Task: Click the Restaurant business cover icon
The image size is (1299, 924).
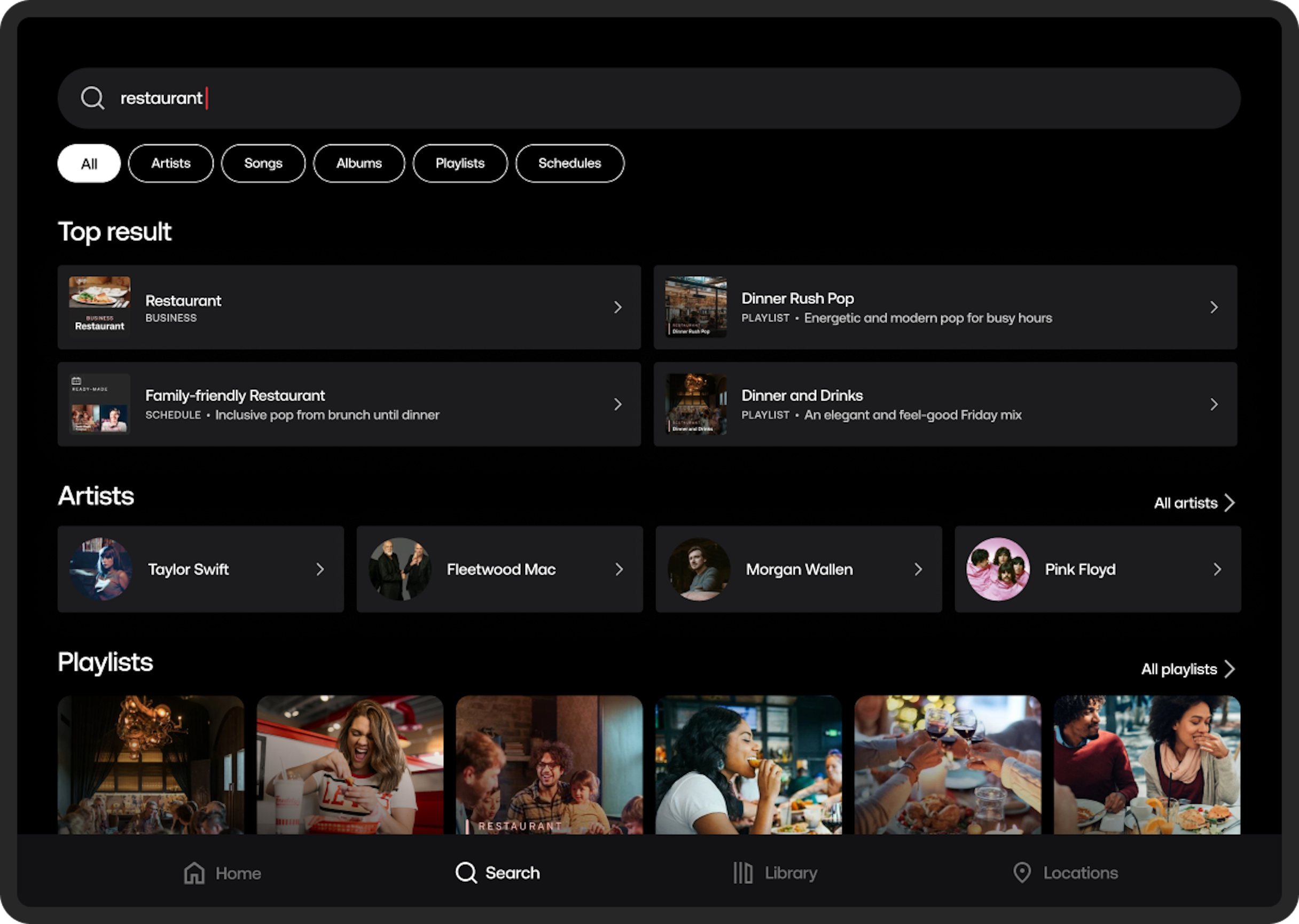Action: tap(99, 307)
